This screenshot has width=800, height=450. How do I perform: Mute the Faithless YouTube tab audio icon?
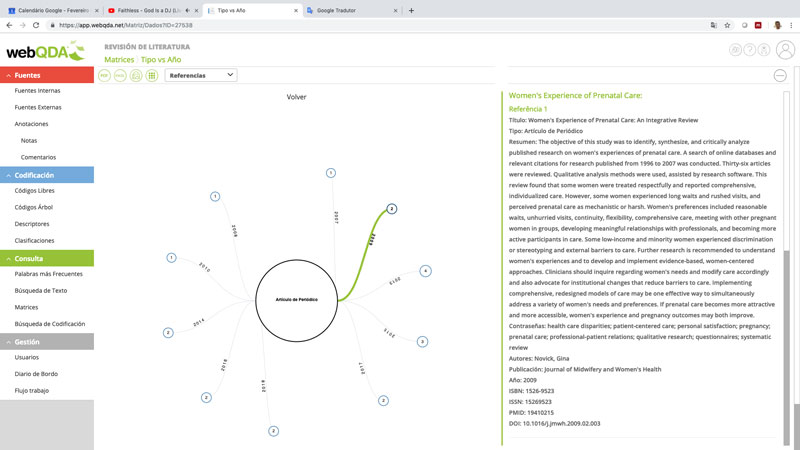tap(188, 10)
